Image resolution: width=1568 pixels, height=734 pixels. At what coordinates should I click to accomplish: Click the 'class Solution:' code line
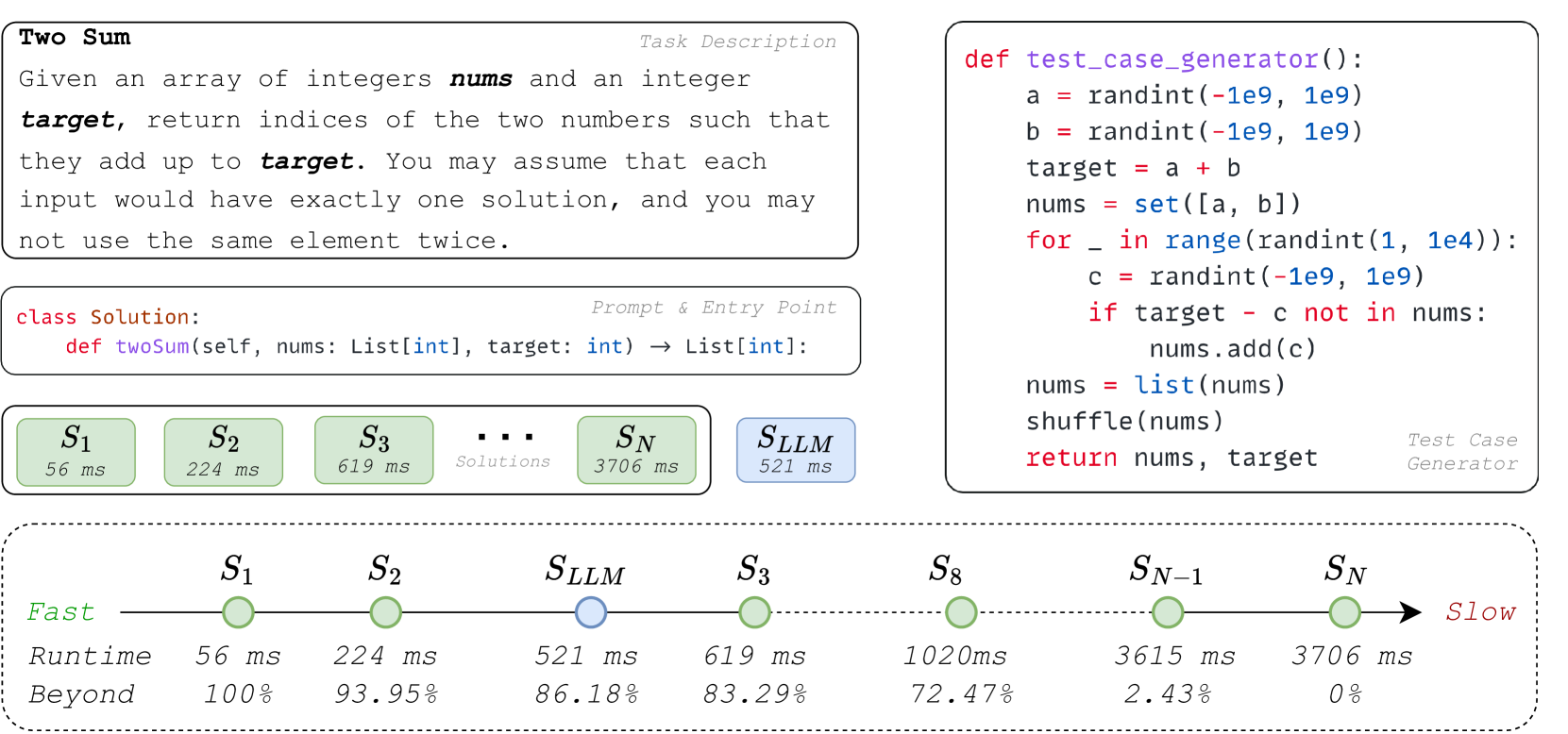click(x=109, y=317)
